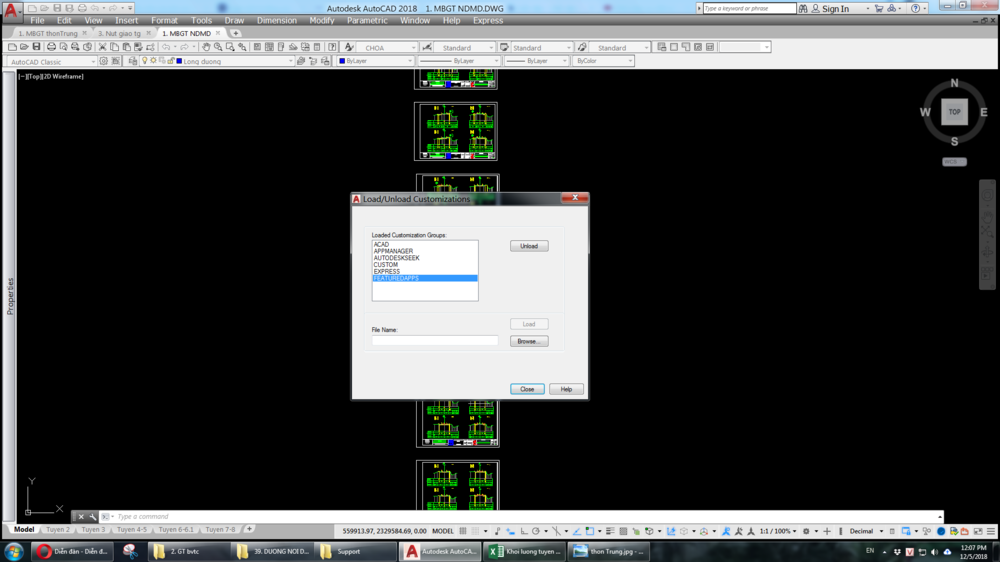Select the Zoom Realtime magnifier icon
1000x562 pixels.
coord(218,47)
